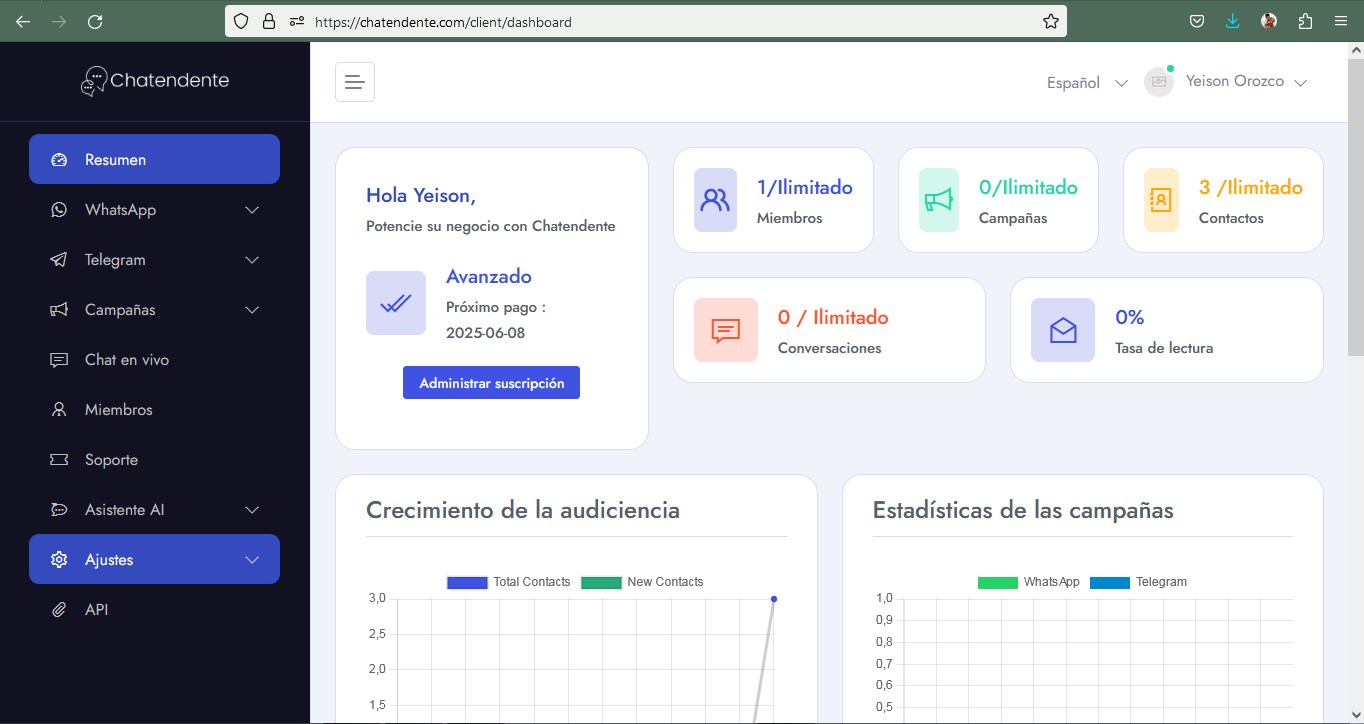Click the Asistente AI bot icon
Screen dimensions: 1364x724
[59, 510]
